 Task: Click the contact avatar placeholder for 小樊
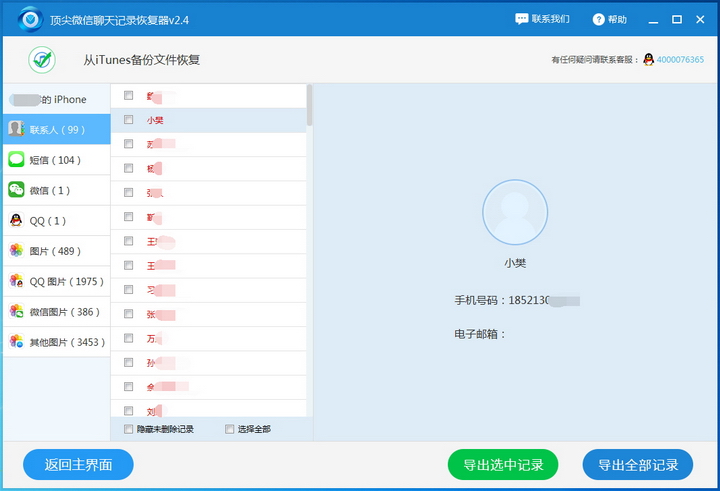point(515,212)
